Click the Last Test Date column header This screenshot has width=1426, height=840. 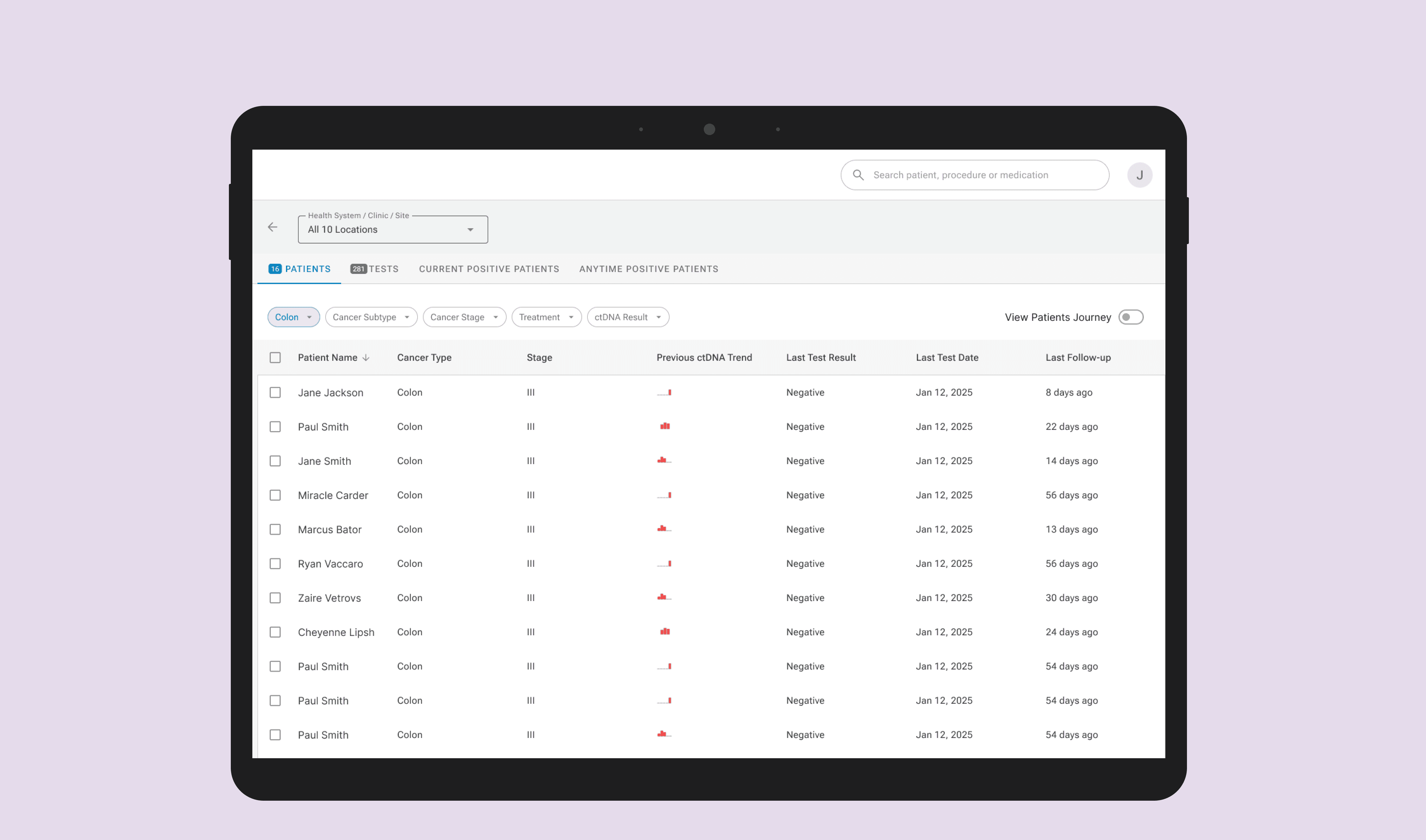947,358
